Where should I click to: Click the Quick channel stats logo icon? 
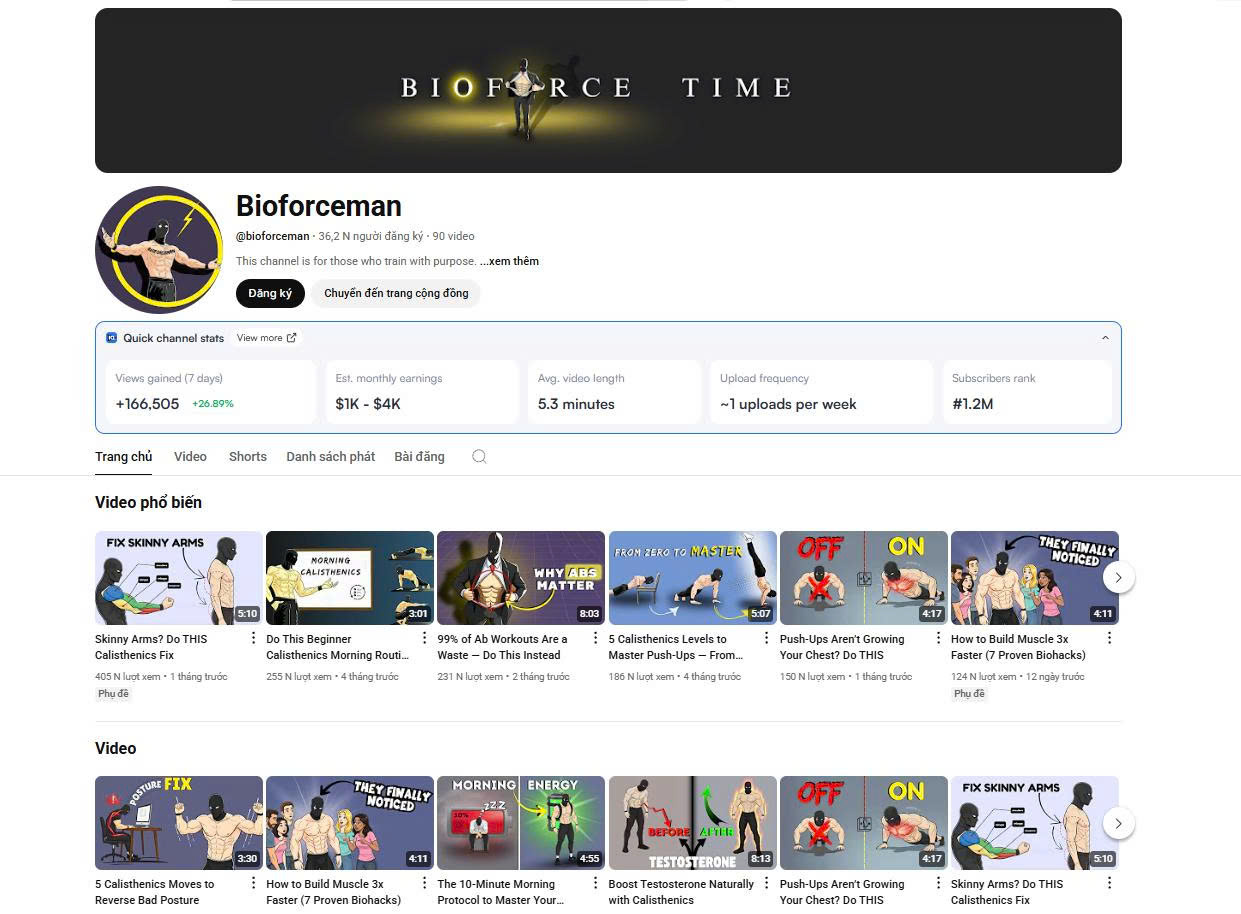[x=112, y=338]
